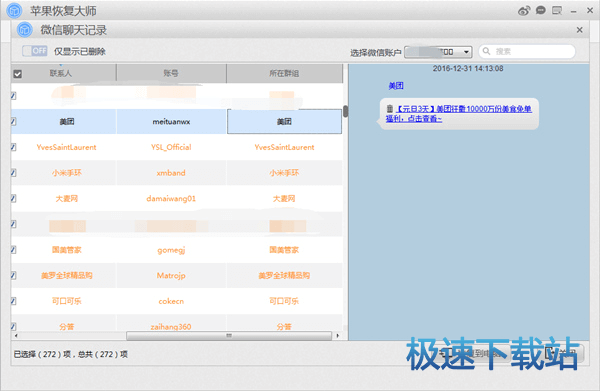Click the horizontal scrollbar right arrow
Viewport: 600px width, 391px height.
pyautogui.click(x=338, y=336)
